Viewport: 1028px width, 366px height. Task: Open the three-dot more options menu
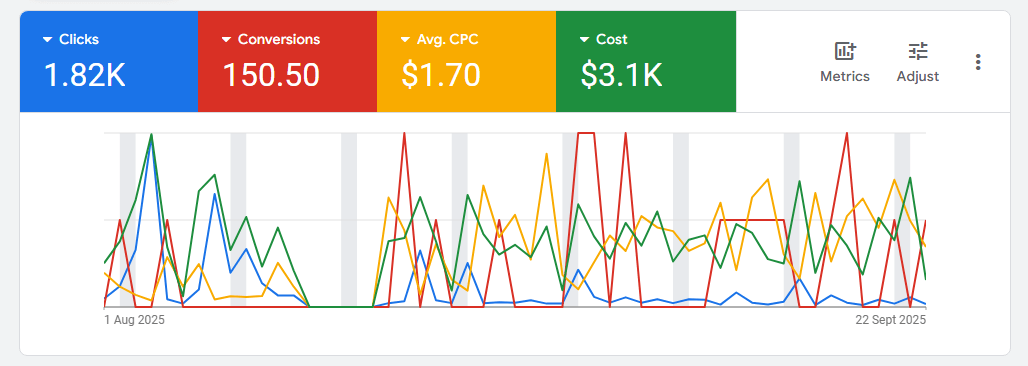point(978,62)
